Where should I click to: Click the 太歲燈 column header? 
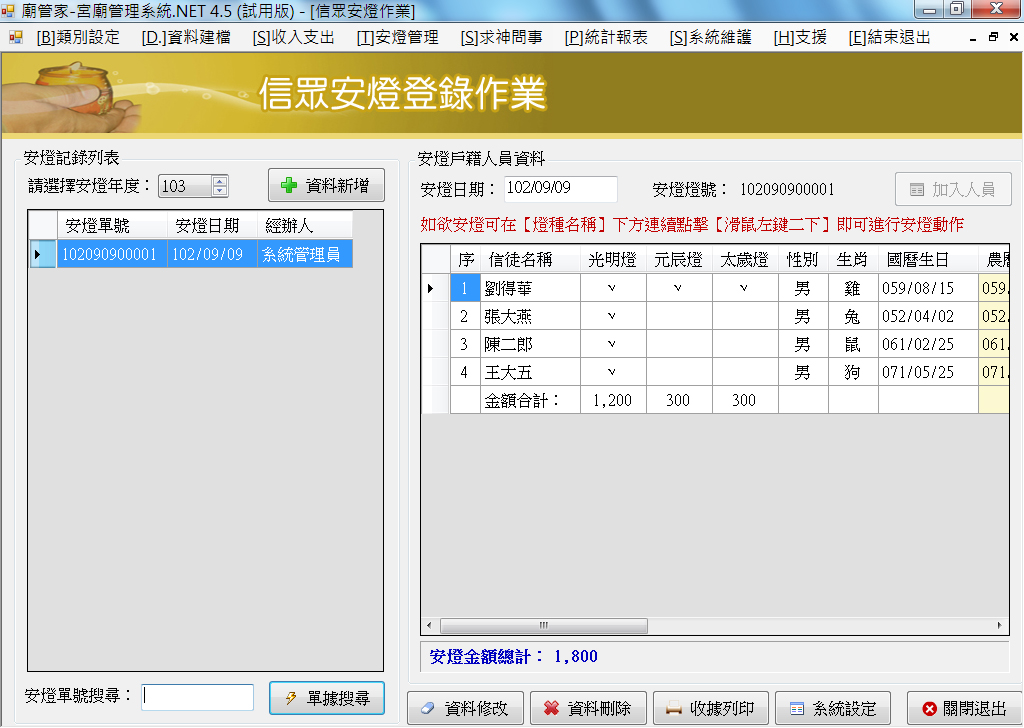click(745, 260)
